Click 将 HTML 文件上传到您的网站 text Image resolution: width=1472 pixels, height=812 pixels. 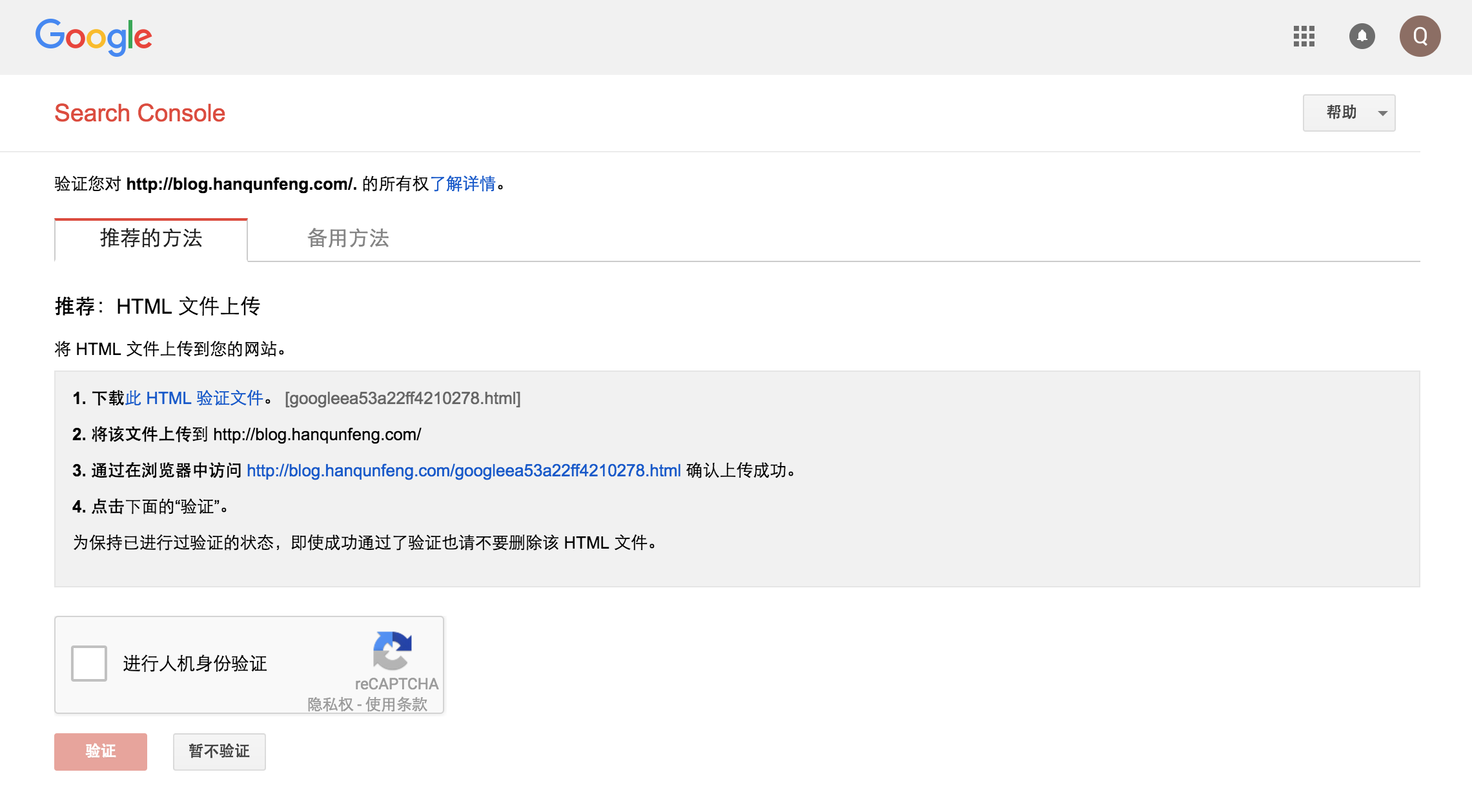[x=170, y=349]
